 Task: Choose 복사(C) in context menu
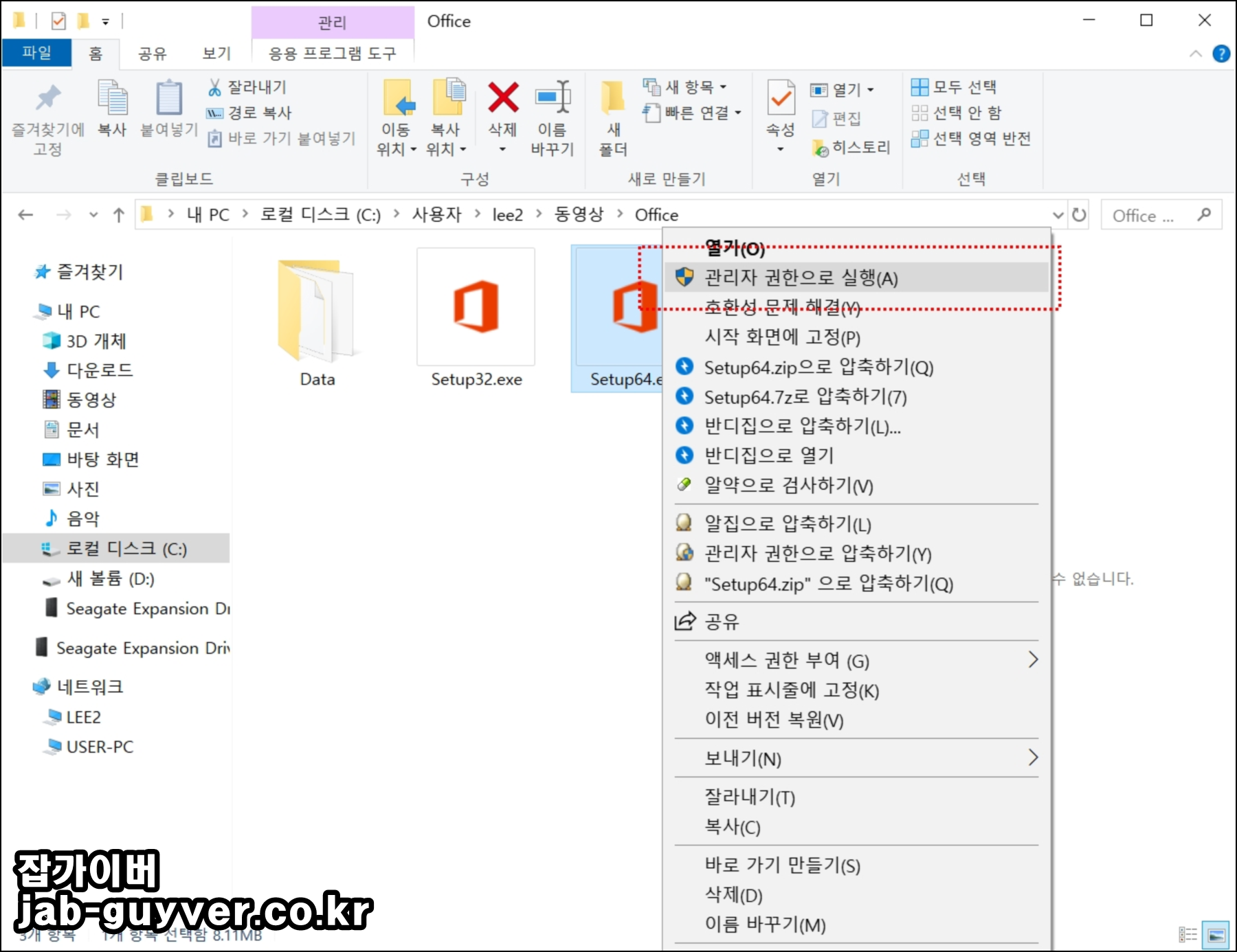[856, 826]
